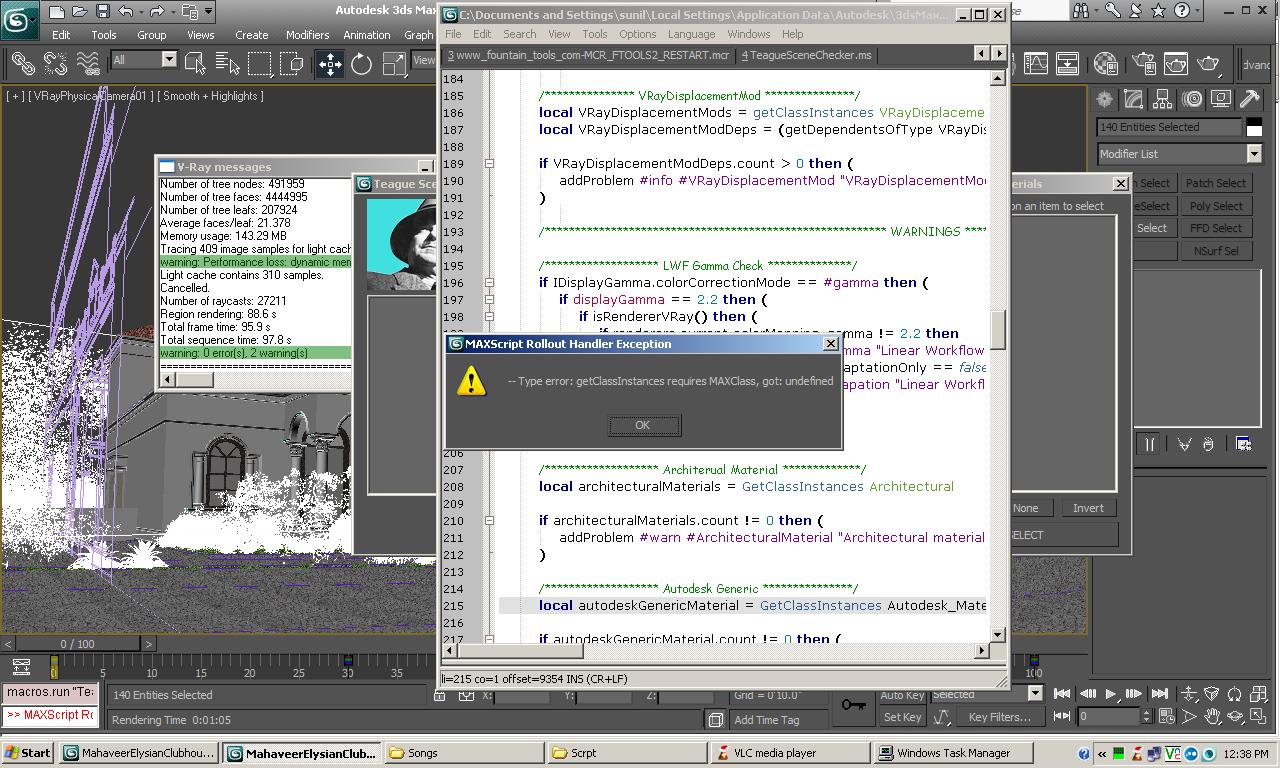Open the Material Editor
Screen dimensions: 1280x768
tap(1105, 64)
